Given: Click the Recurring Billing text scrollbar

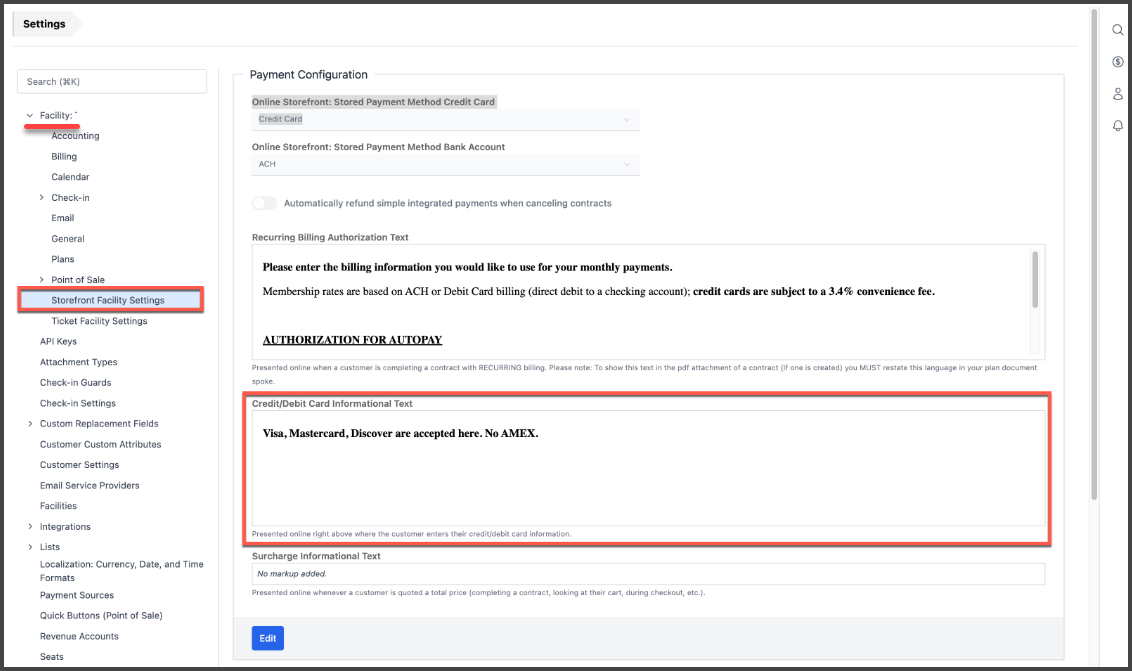Looking at the screenshot, I should pyautogui.click(x=1035, y=280).
